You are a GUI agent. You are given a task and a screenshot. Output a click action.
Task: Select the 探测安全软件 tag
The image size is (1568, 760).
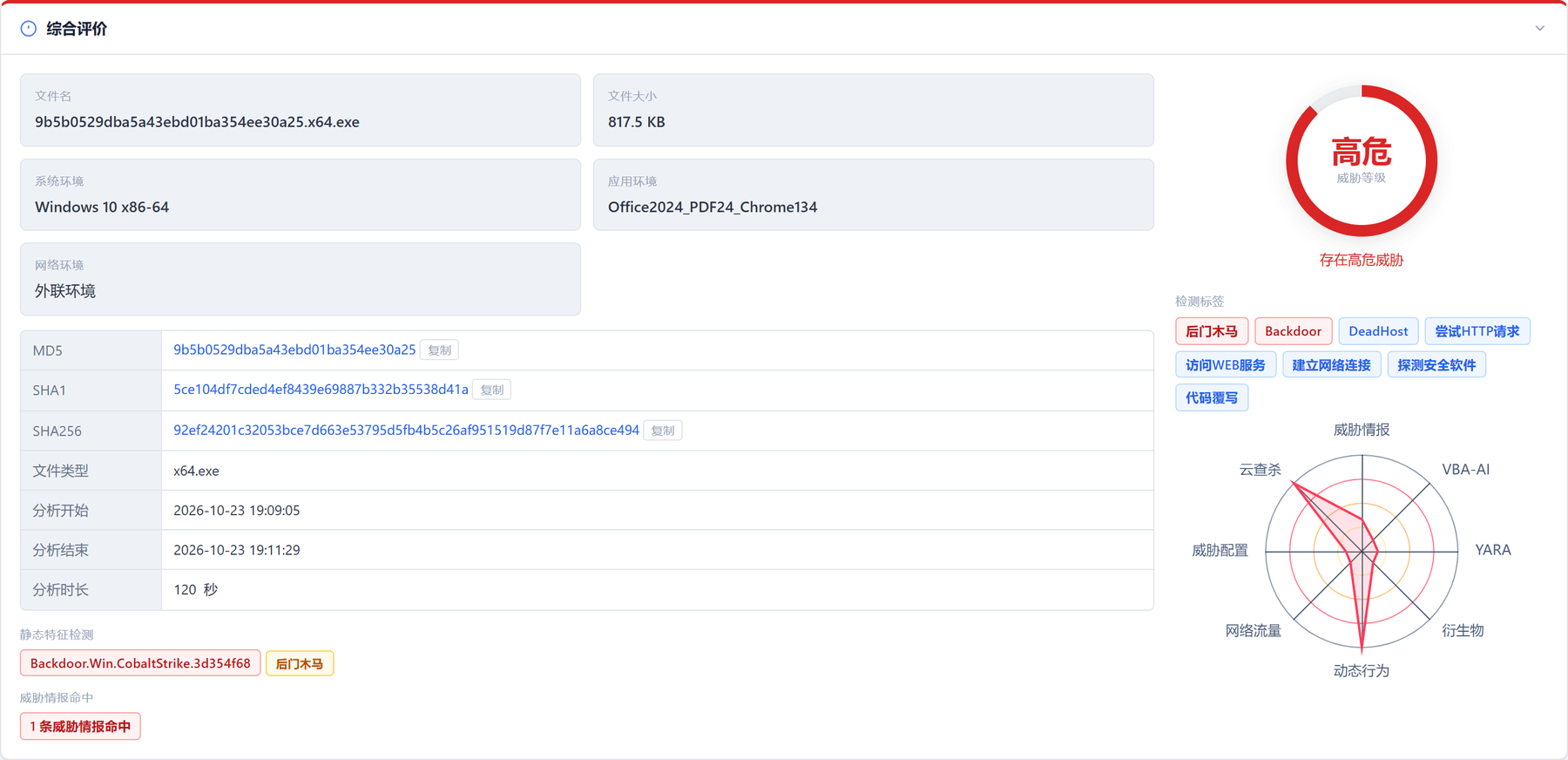[x=1437, y=365]
